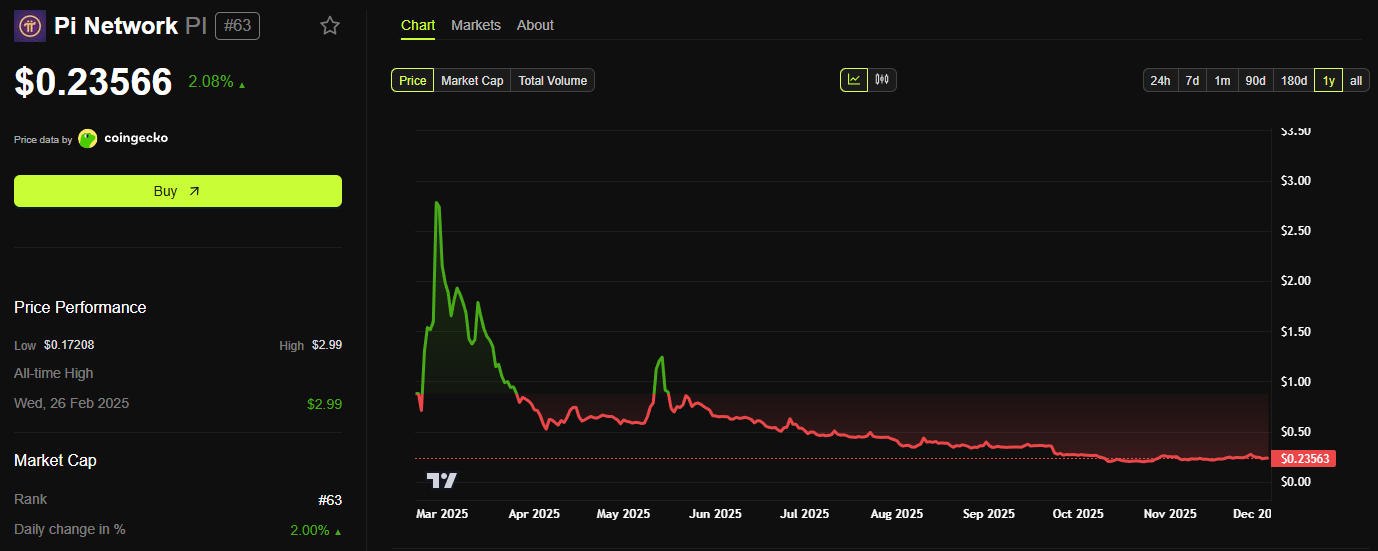Viewport: 1378px width, 551px height.
Task: Click the High $2.99 value
Action: click(x=325, y=345)
